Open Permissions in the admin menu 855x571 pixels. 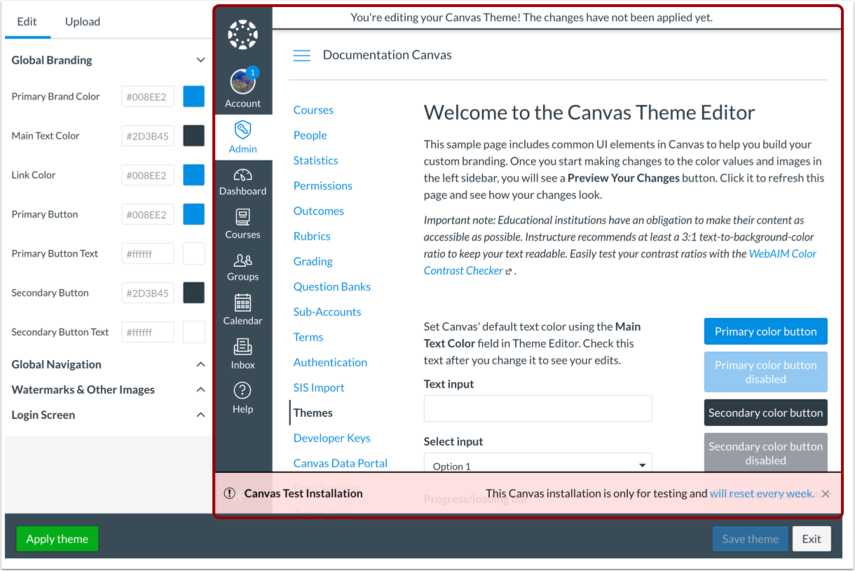click(323, 186)
